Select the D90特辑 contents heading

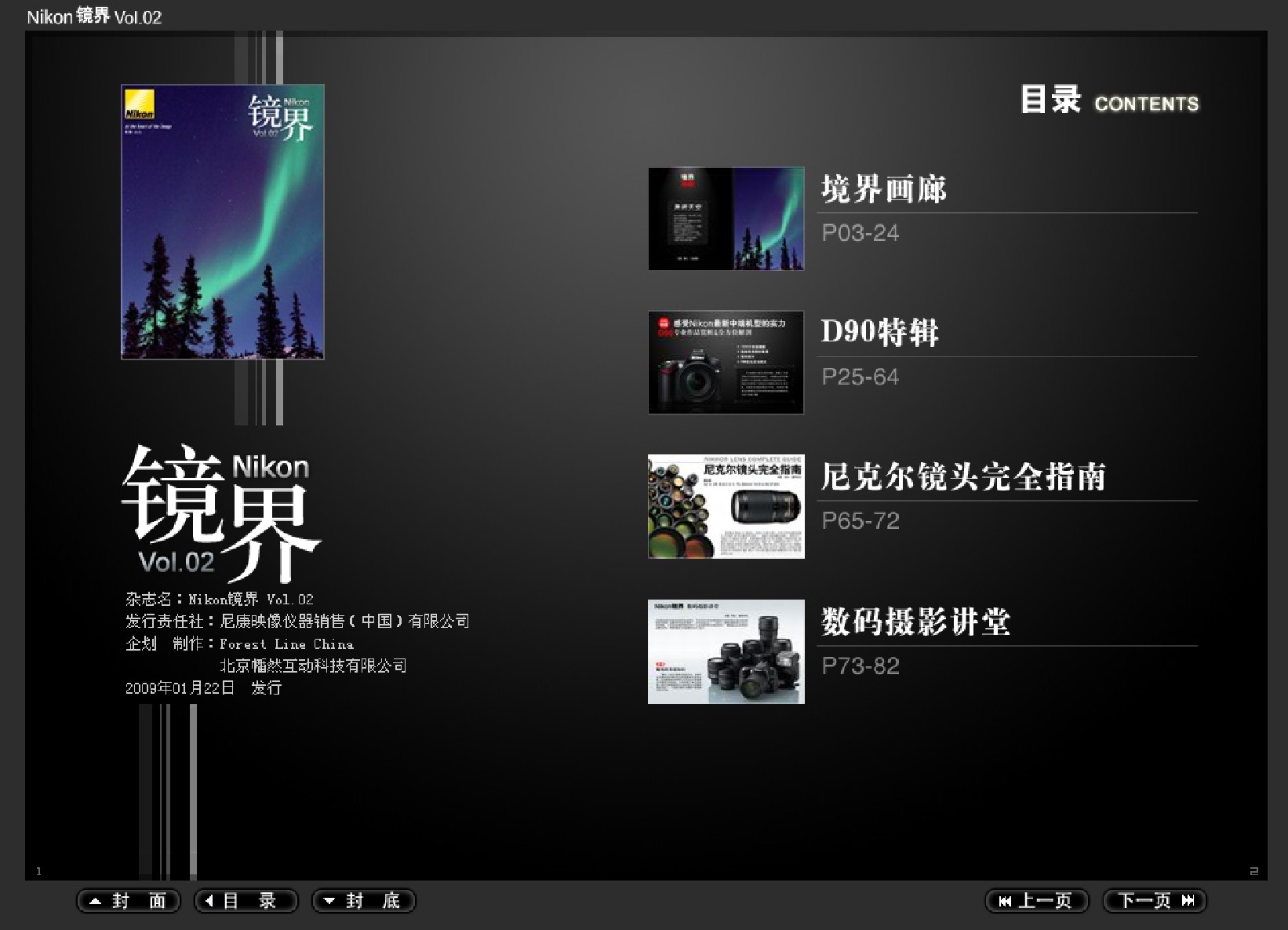[x=879, y=332]
